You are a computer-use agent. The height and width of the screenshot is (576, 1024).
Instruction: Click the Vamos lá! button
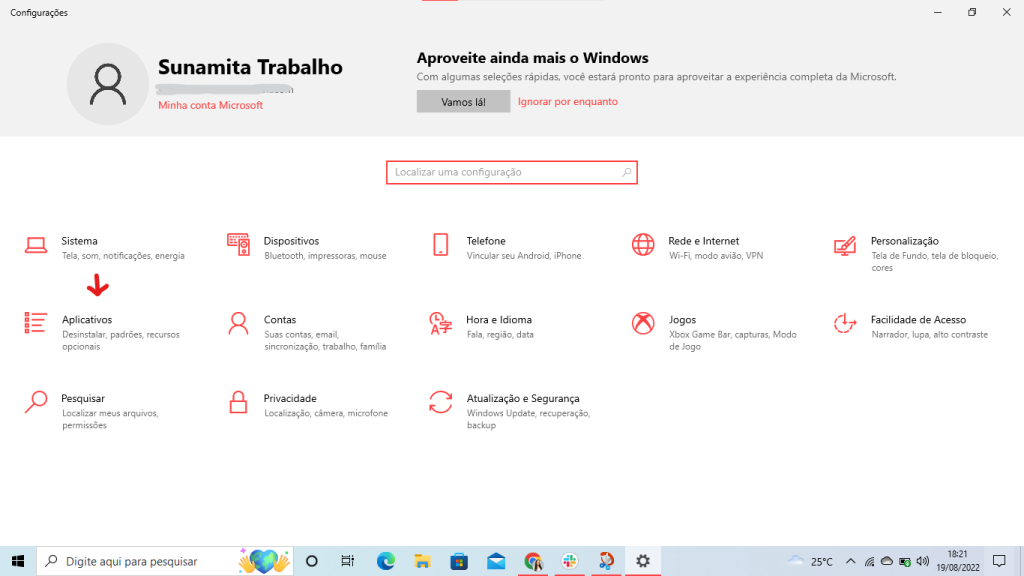click(463, 102)
